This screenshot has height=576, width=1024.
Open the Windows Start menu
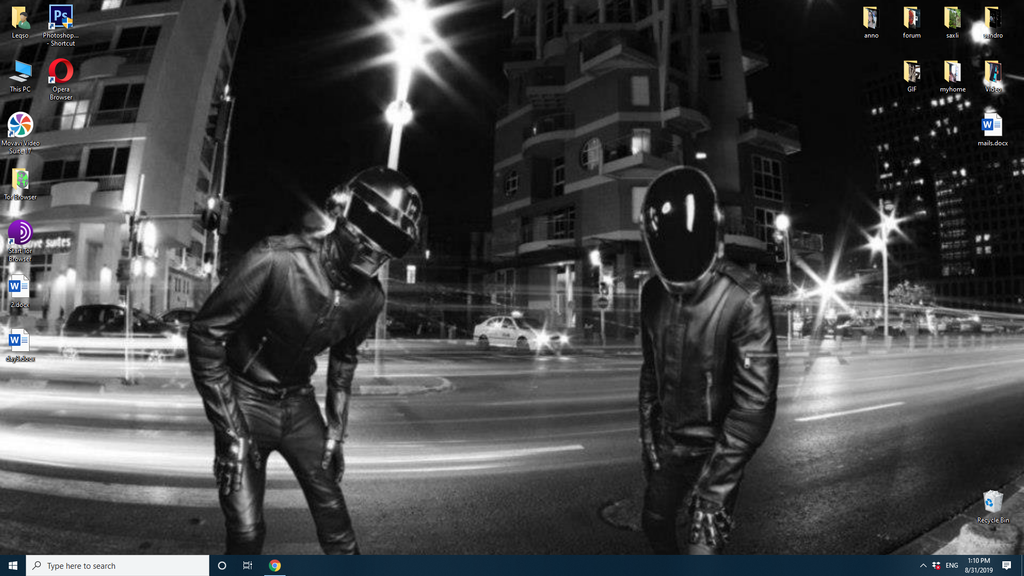coord(12,566)
